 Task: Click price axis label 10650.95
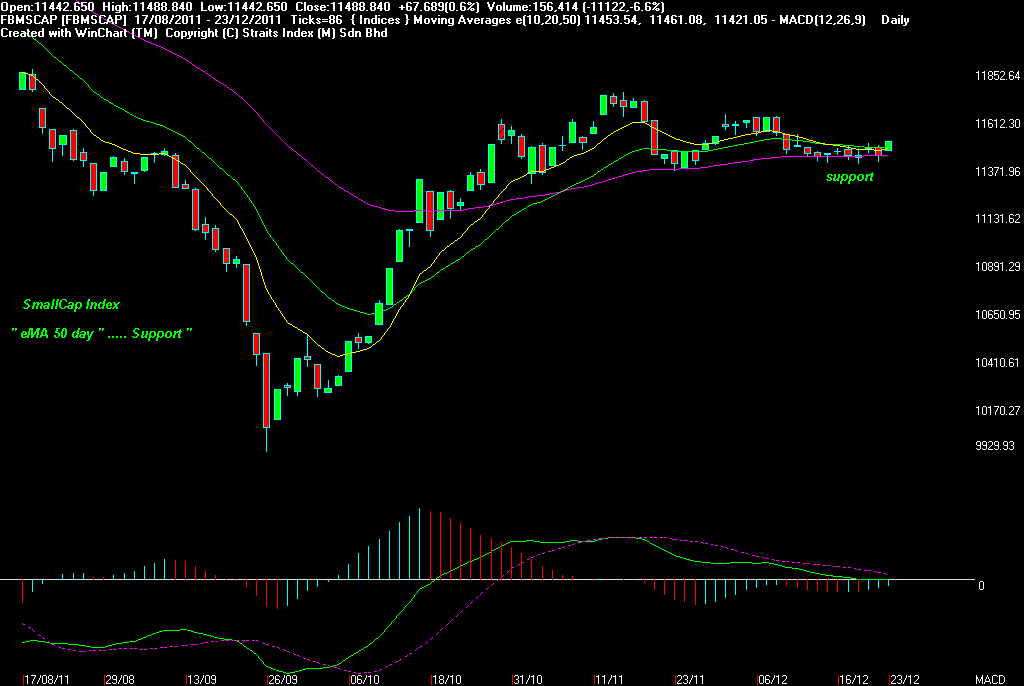997,315
